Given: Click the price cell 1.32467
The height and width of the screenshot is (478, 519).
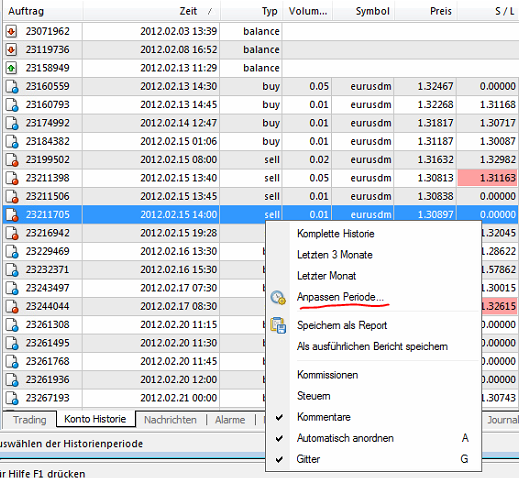Looking at the screenshot, I should (x=435, y=87).
